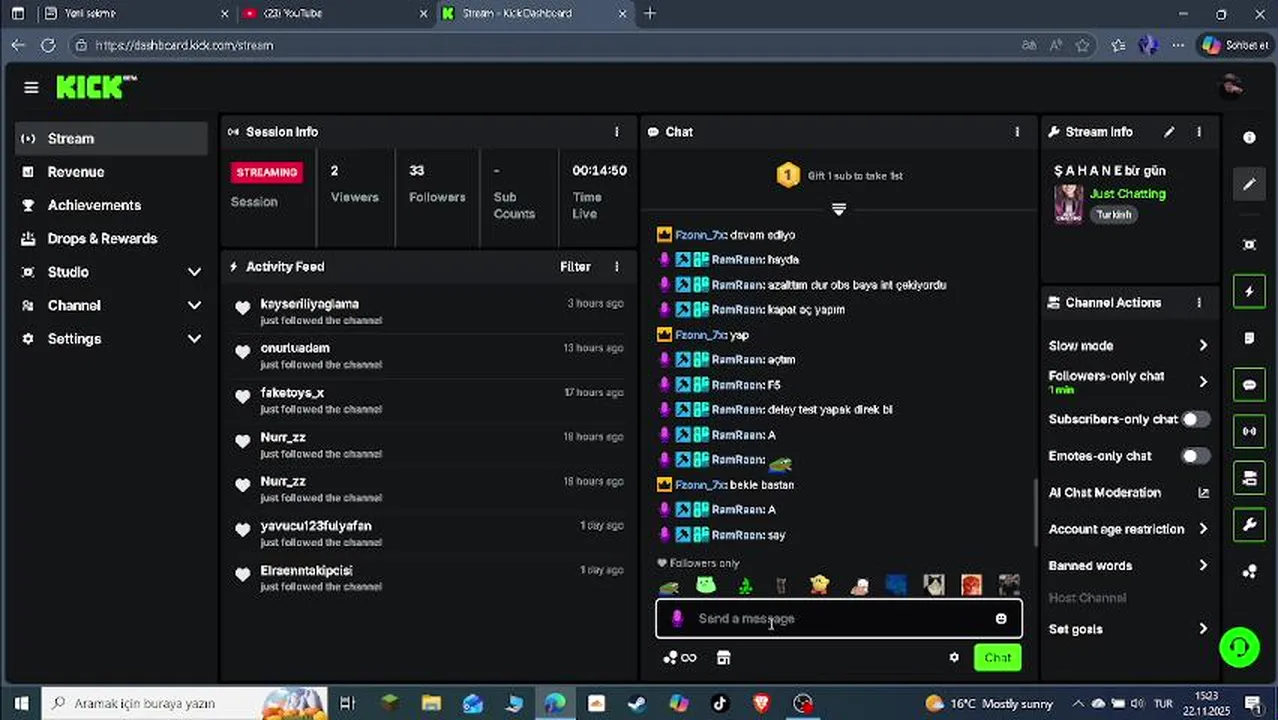
Task: Click the KICK logo
Action: (x=96, y=87)
